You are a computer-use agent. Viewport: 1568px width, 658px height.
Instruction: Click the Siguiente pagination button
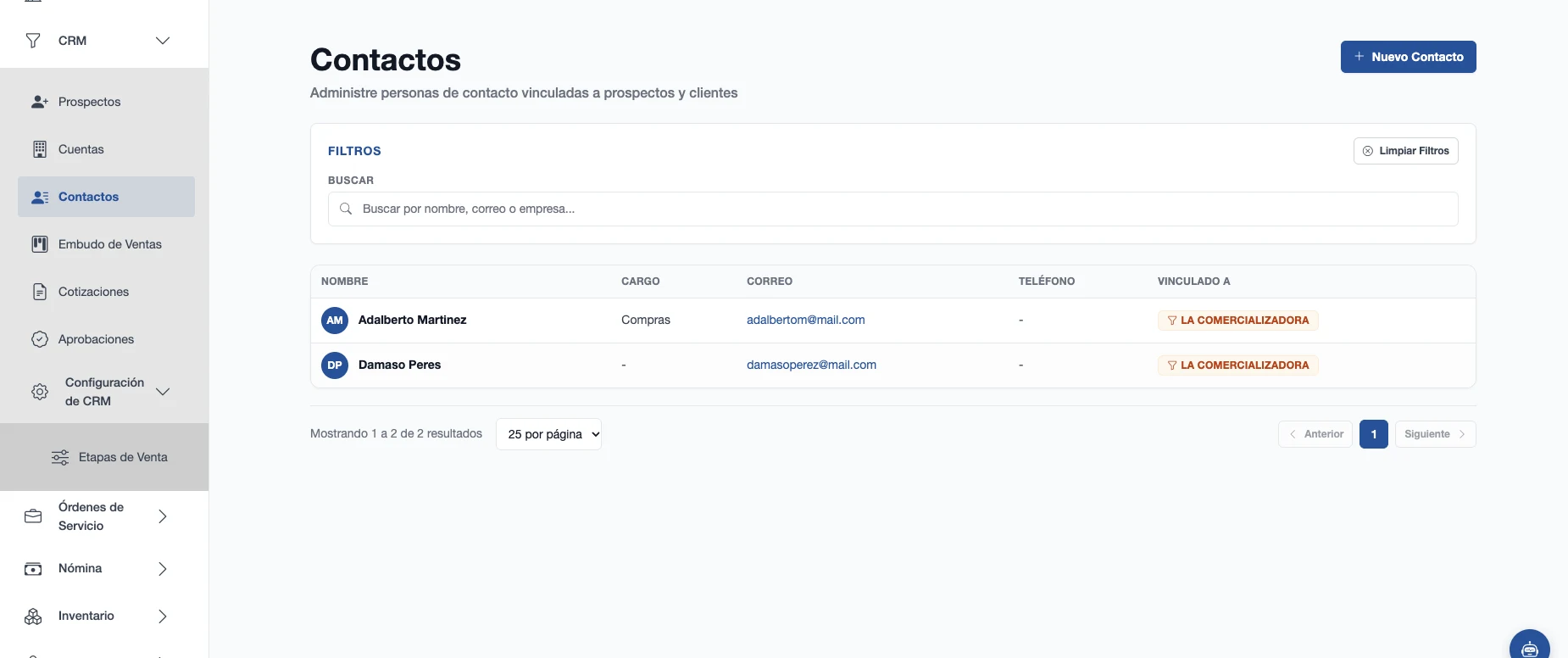1435,434
